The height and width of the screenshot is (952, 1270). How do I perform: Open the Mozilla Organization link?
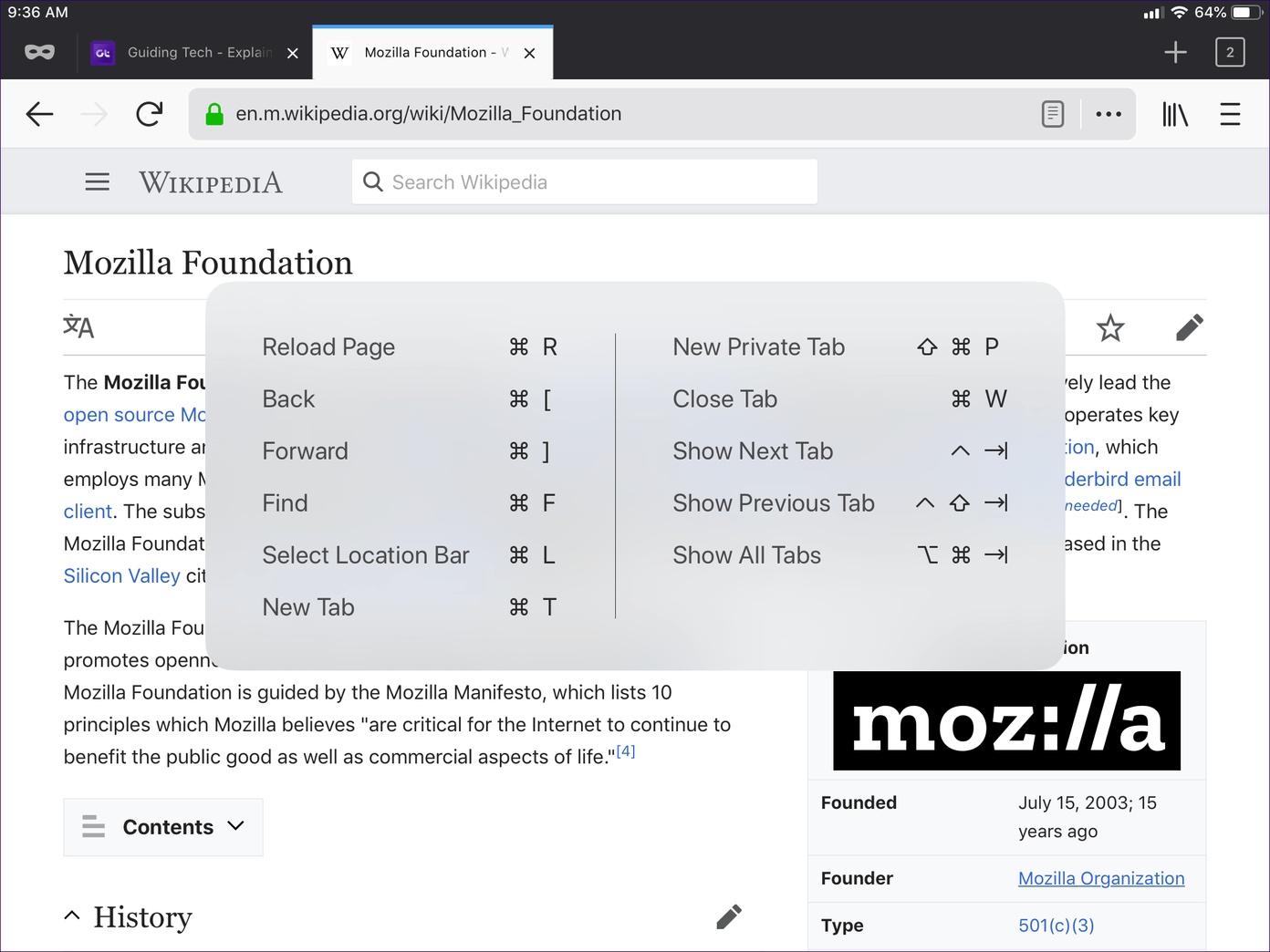pos(1101,878)
